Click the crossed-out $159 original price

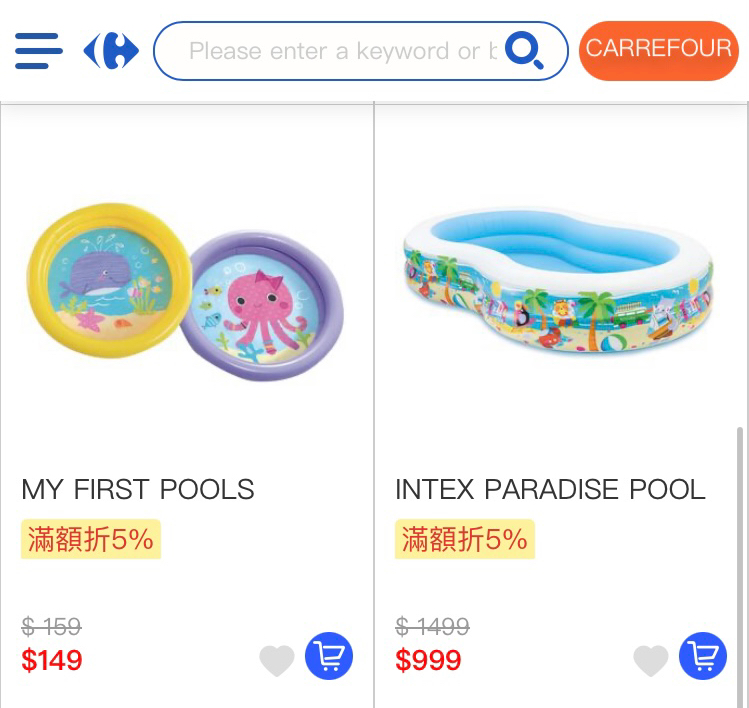(52, 626)
